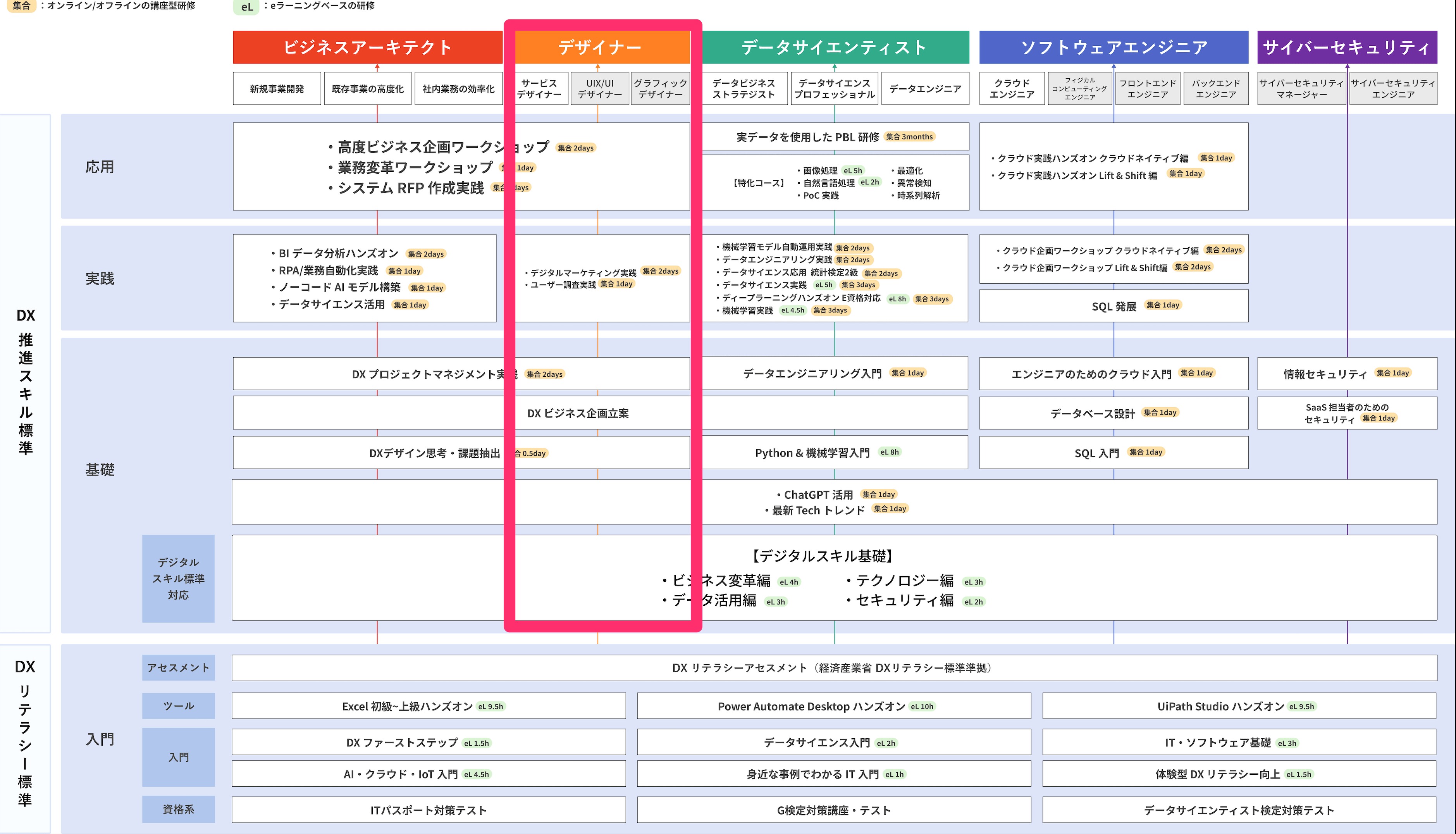The height and width of the screenshot is (834, 1456).
Task: Click the ソフトウェアエンジニア header
Action: tap(1113, 47)
